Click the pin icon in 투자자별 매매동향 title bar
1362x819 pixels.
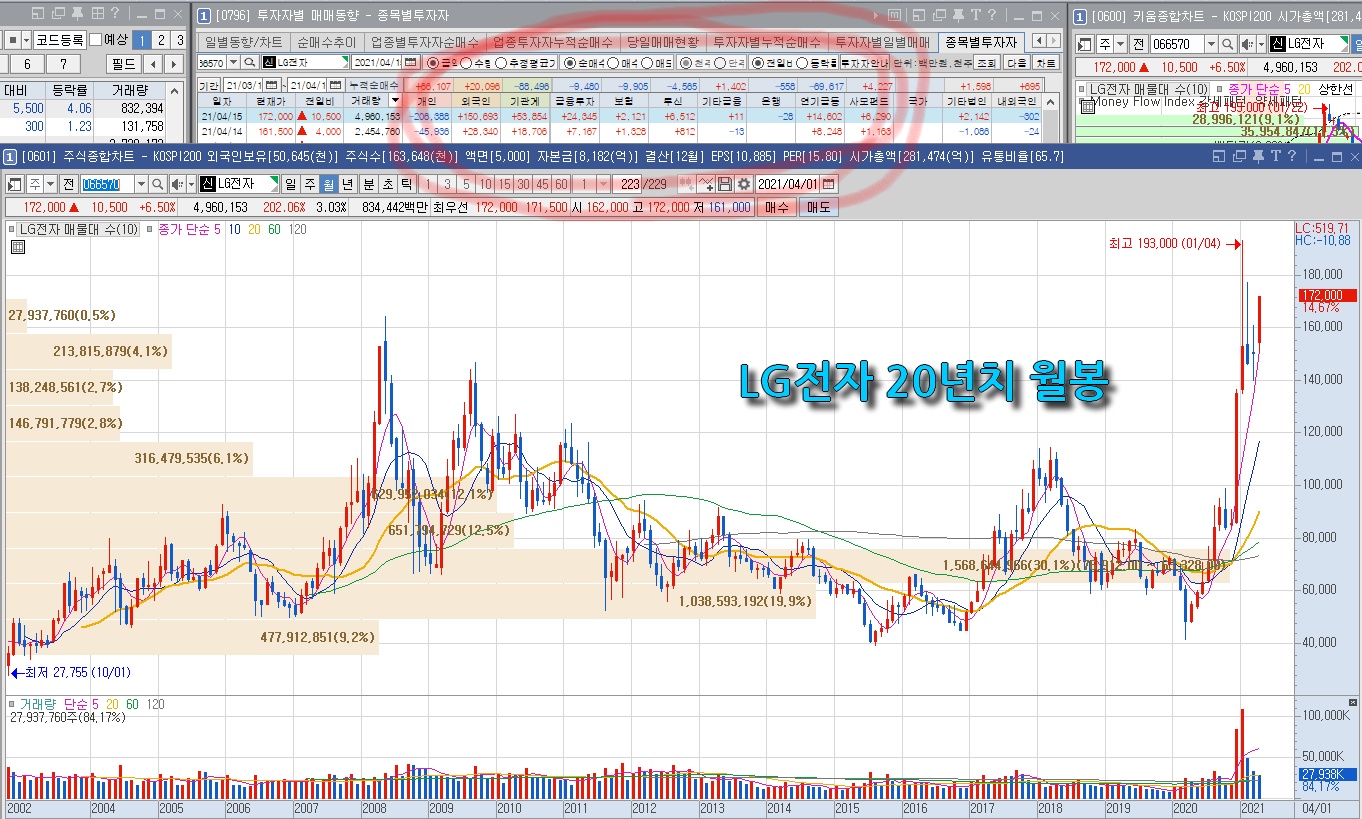tap(957, 15)
